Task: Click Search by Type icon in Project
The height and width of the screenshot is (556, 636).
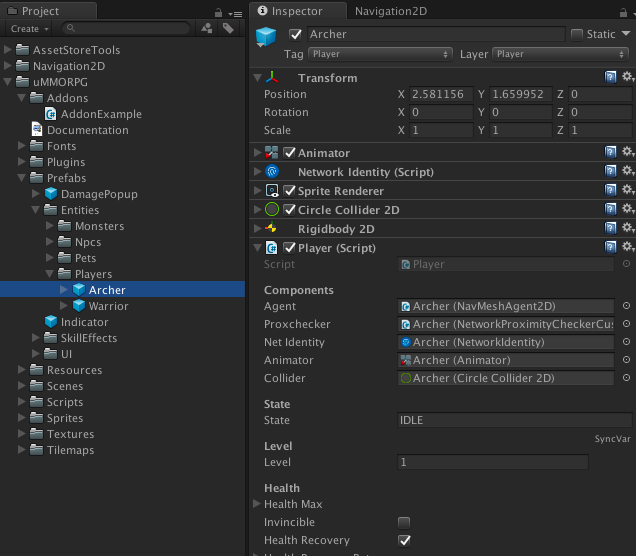Action: [207, 28]
